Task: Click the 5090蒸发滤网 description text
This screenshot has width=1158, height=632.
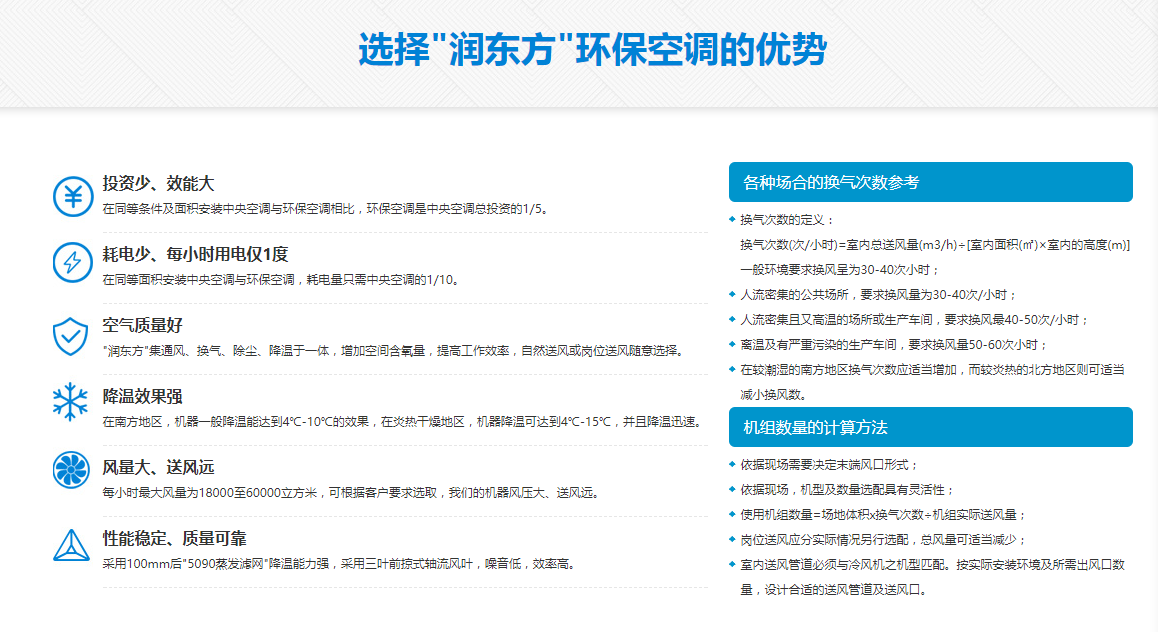Action: (339, 564)
